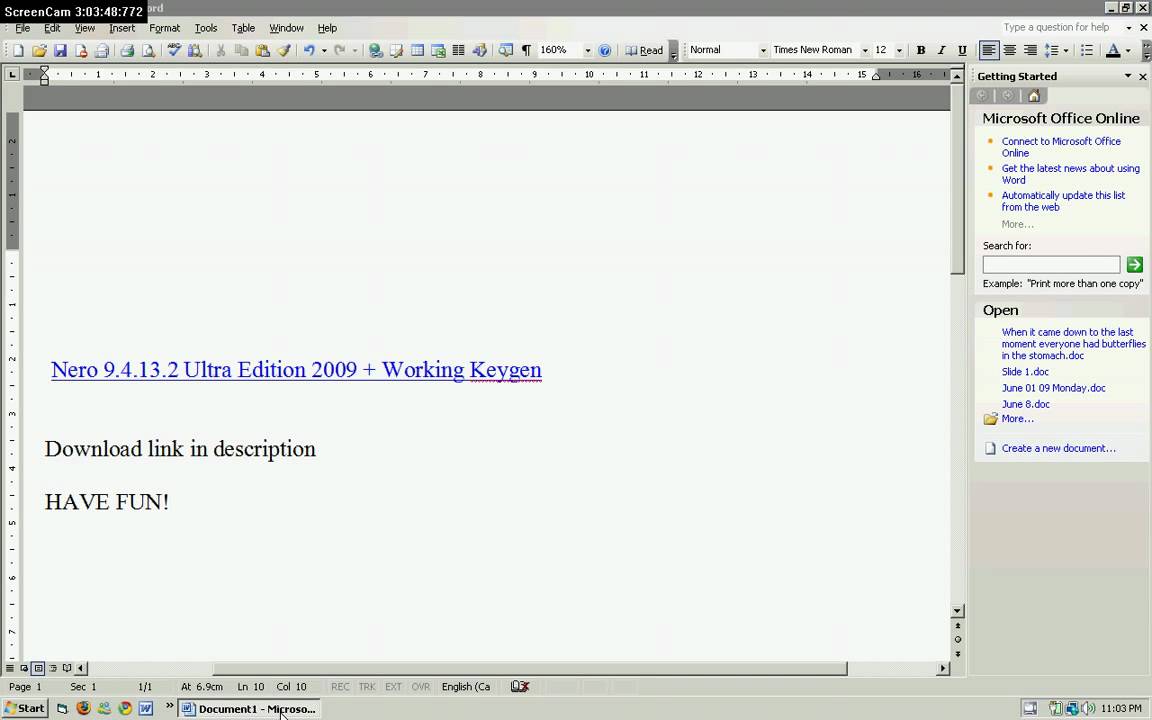This screenshot has width=1152, height=720.
Task: Open the Style dropdown showing Normal
Action: (x=763, y=51)
